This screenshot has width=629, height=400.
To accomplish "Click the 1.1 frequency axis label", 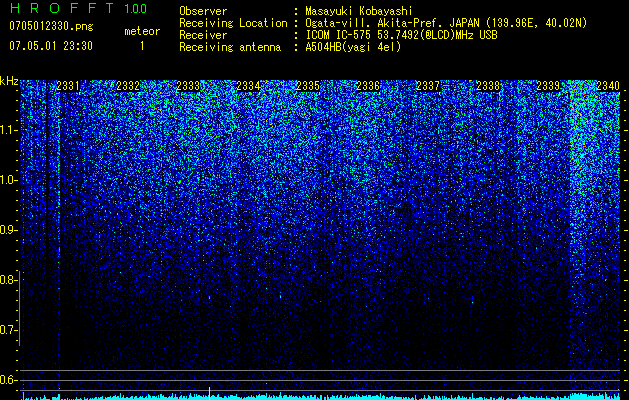I will tap(7, 130).
